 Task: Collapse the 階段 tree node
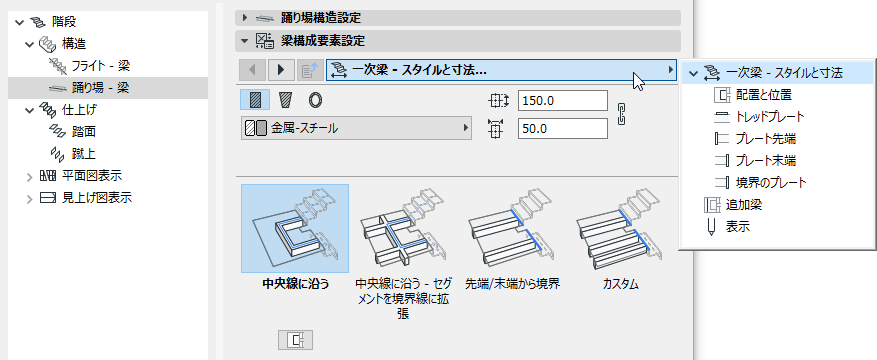[x=20, y=22]
